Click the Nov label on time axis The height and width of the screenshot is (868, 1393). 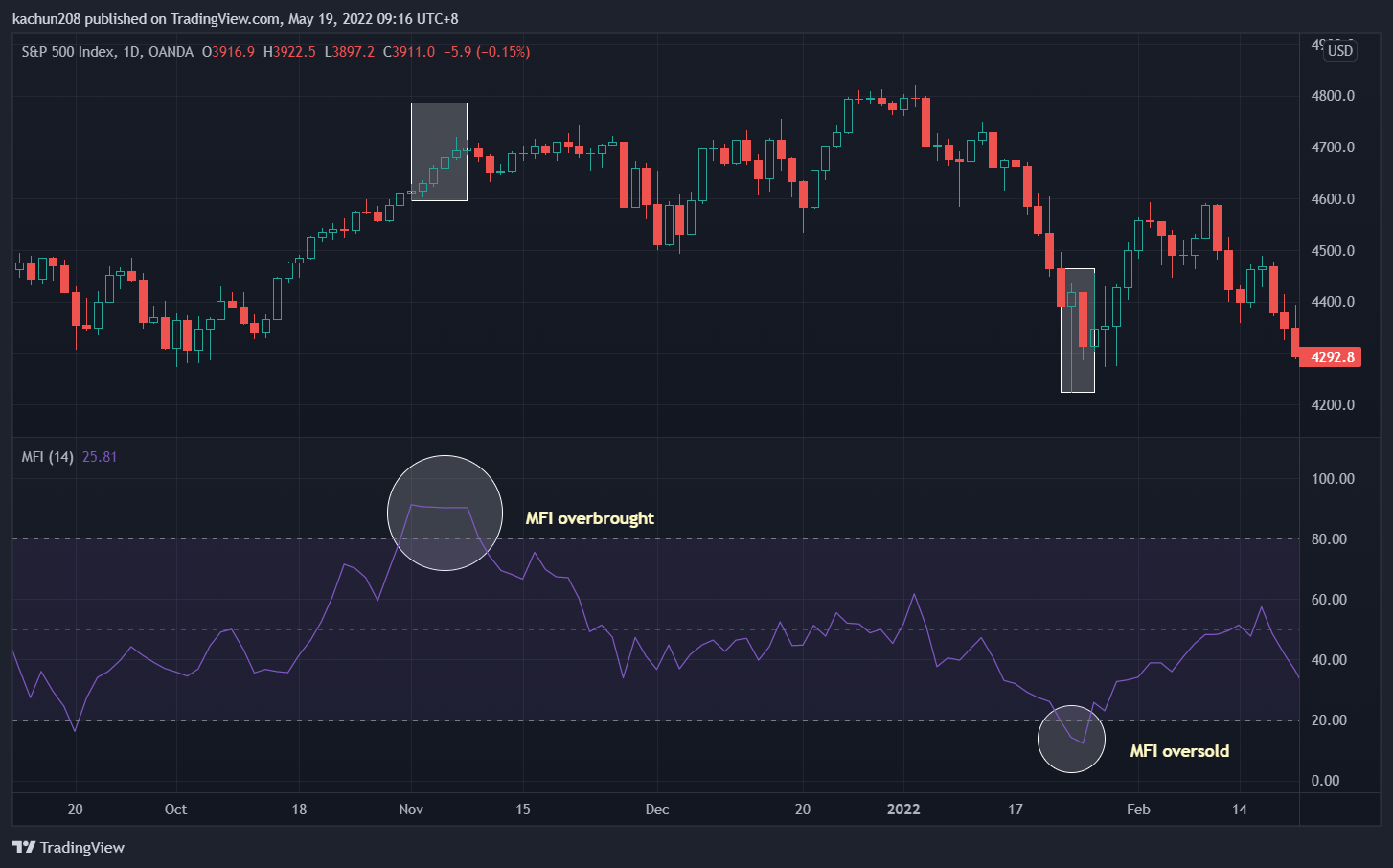[411, 810]
